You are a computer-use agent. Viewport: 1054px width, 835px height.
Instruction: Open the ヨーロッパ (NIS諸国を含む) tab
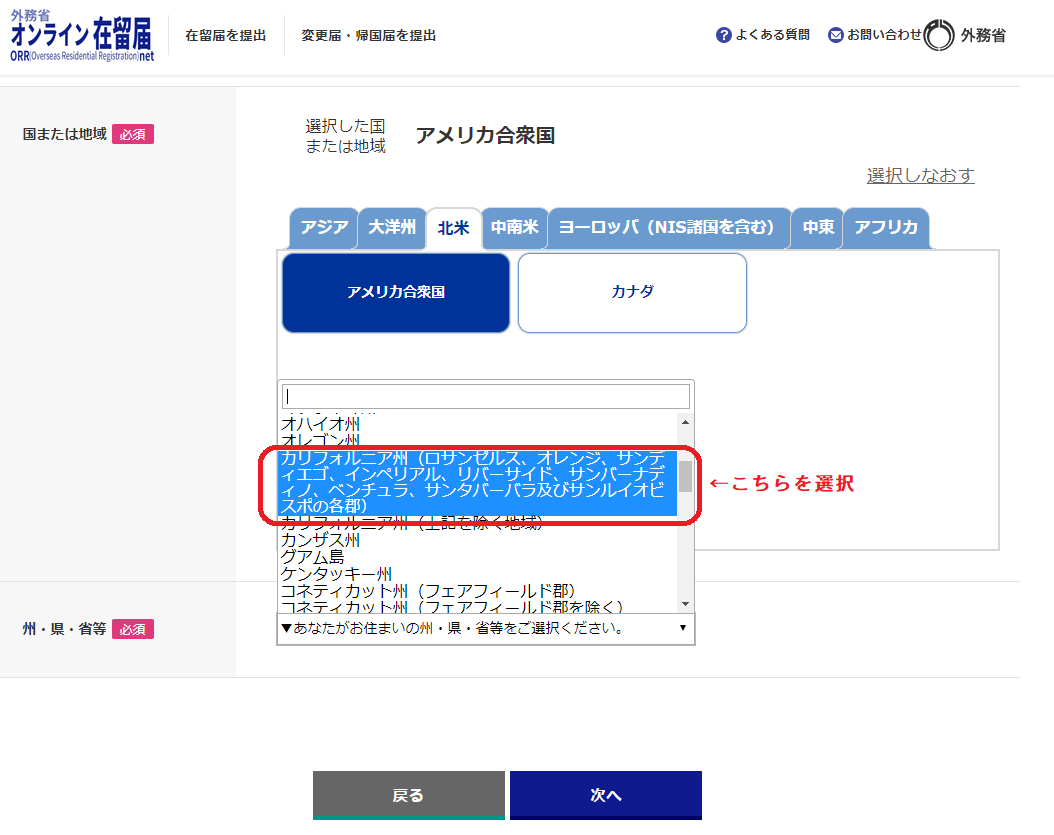click(668, 228)
